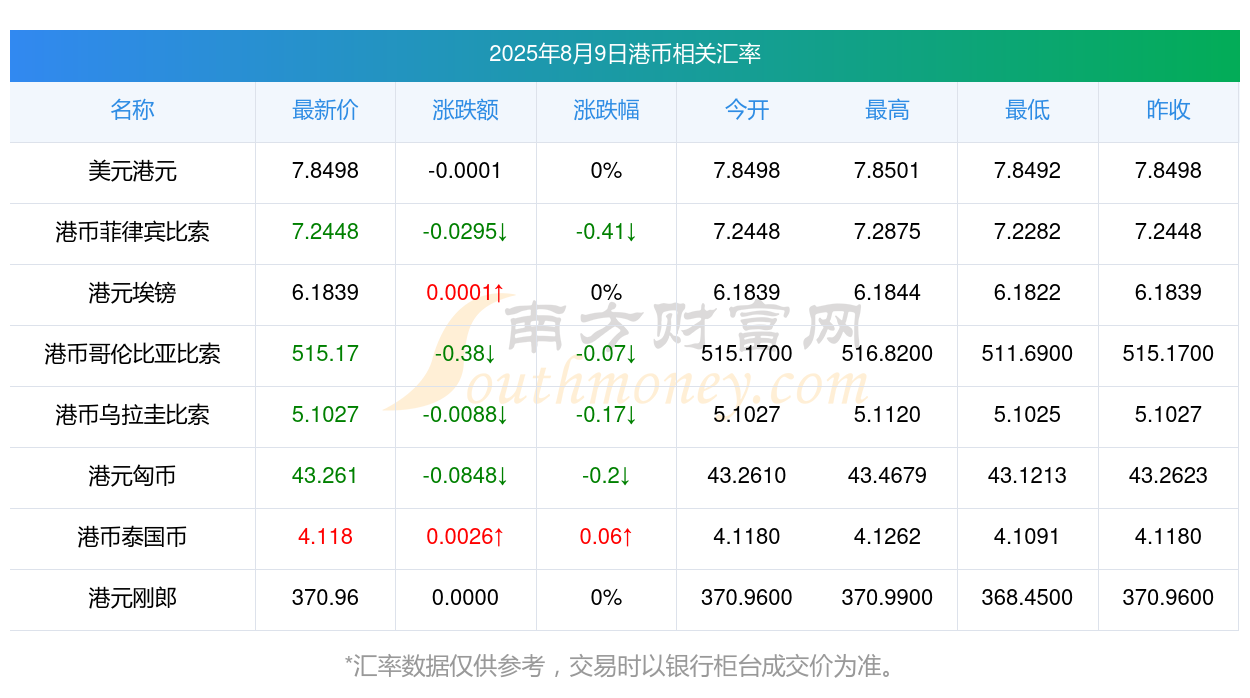
Task: Click the green change value -0.0088↓
Action: click(465, 415)
